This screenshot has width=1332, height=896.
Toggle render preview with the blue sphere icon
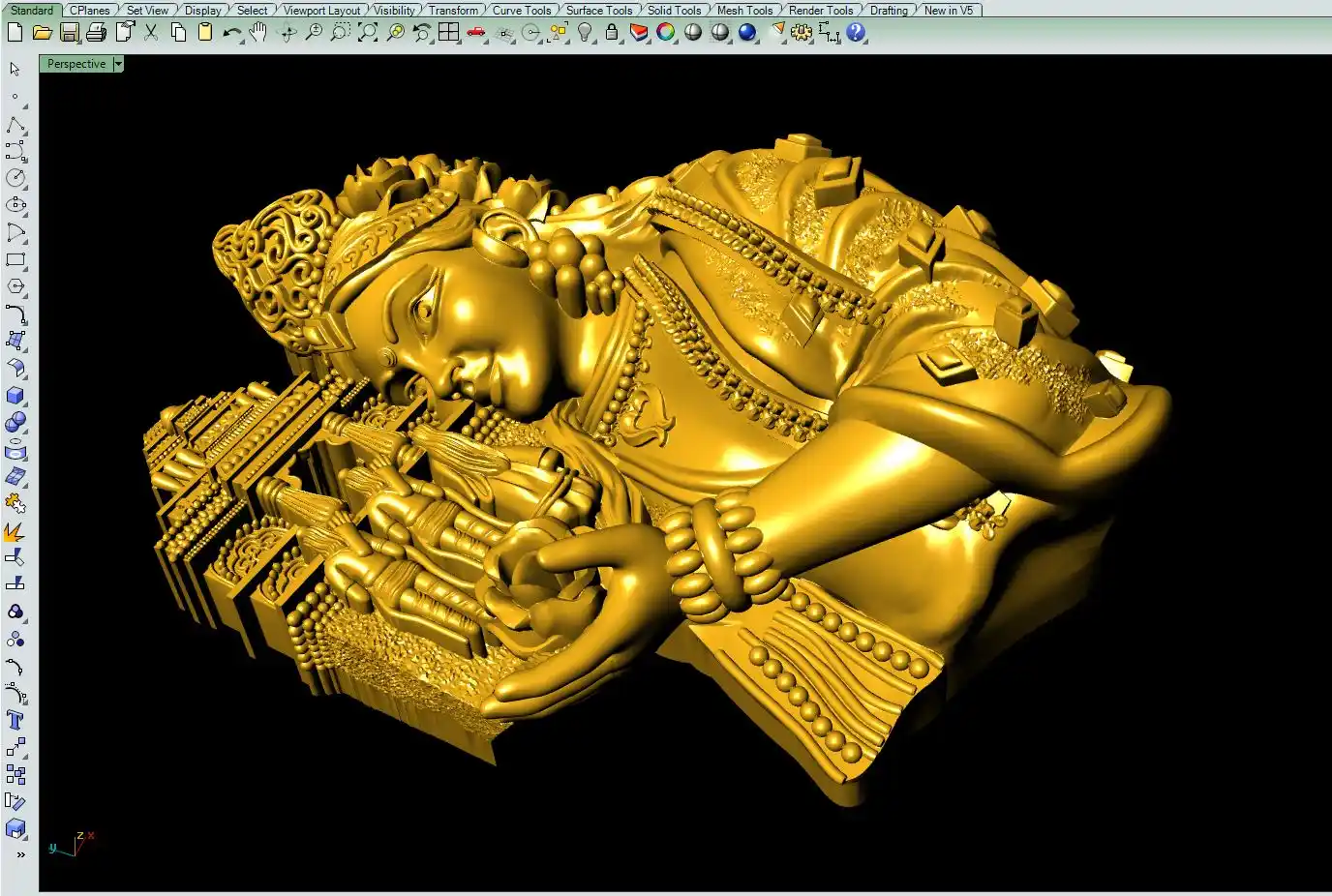click(747, 32)
